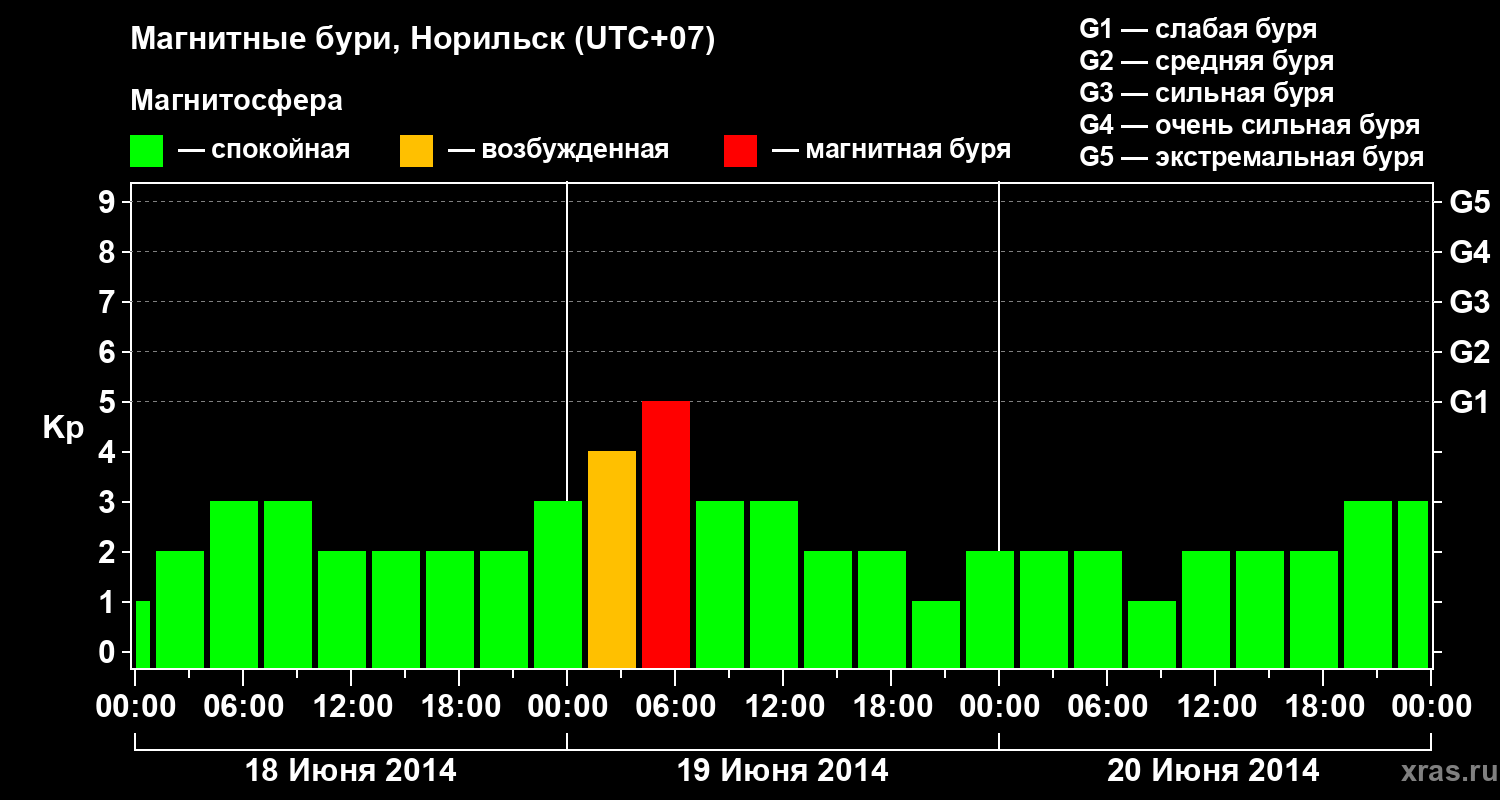This screenshot has height=800, width=1500.
Task: Click the '18:00' time label of 20 June
Action: pyautogui.click(x=1323, y=707)
